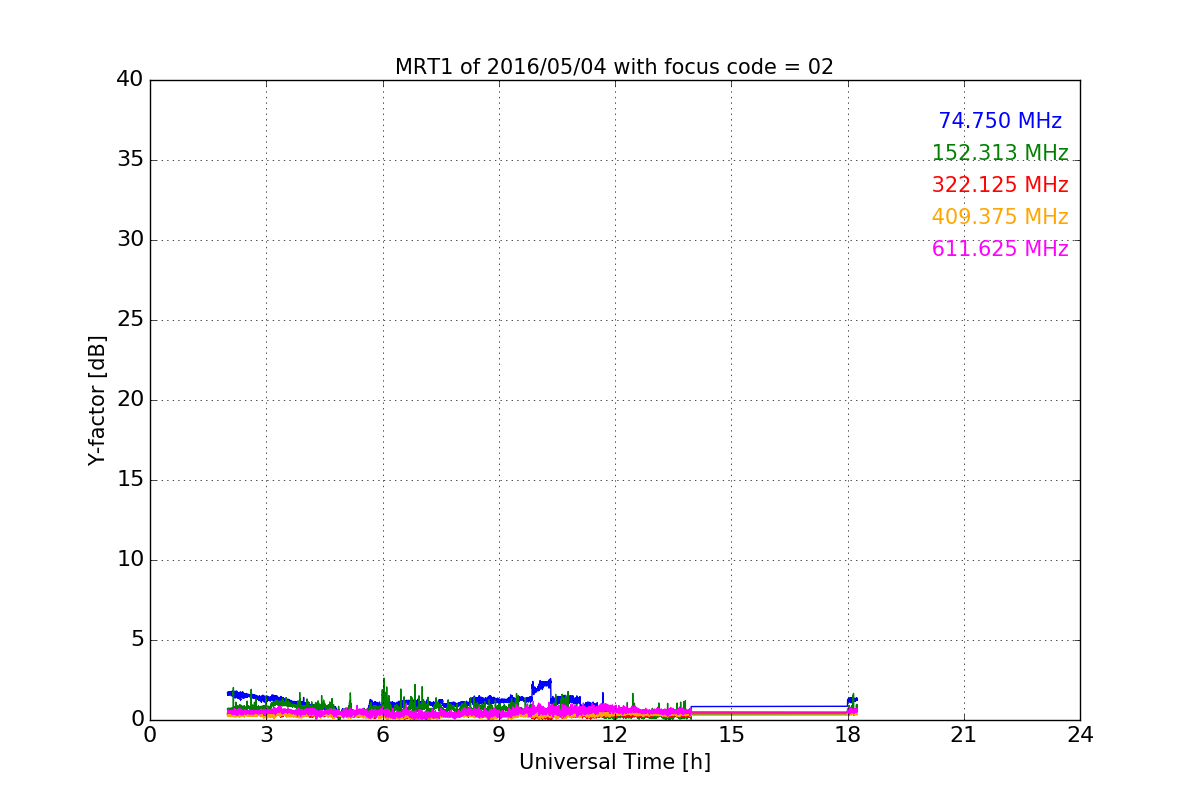The height and width of the screenshot is (800, 1200).
Task: Click the y-axis tick label '30'
Action: coord(130,240)
